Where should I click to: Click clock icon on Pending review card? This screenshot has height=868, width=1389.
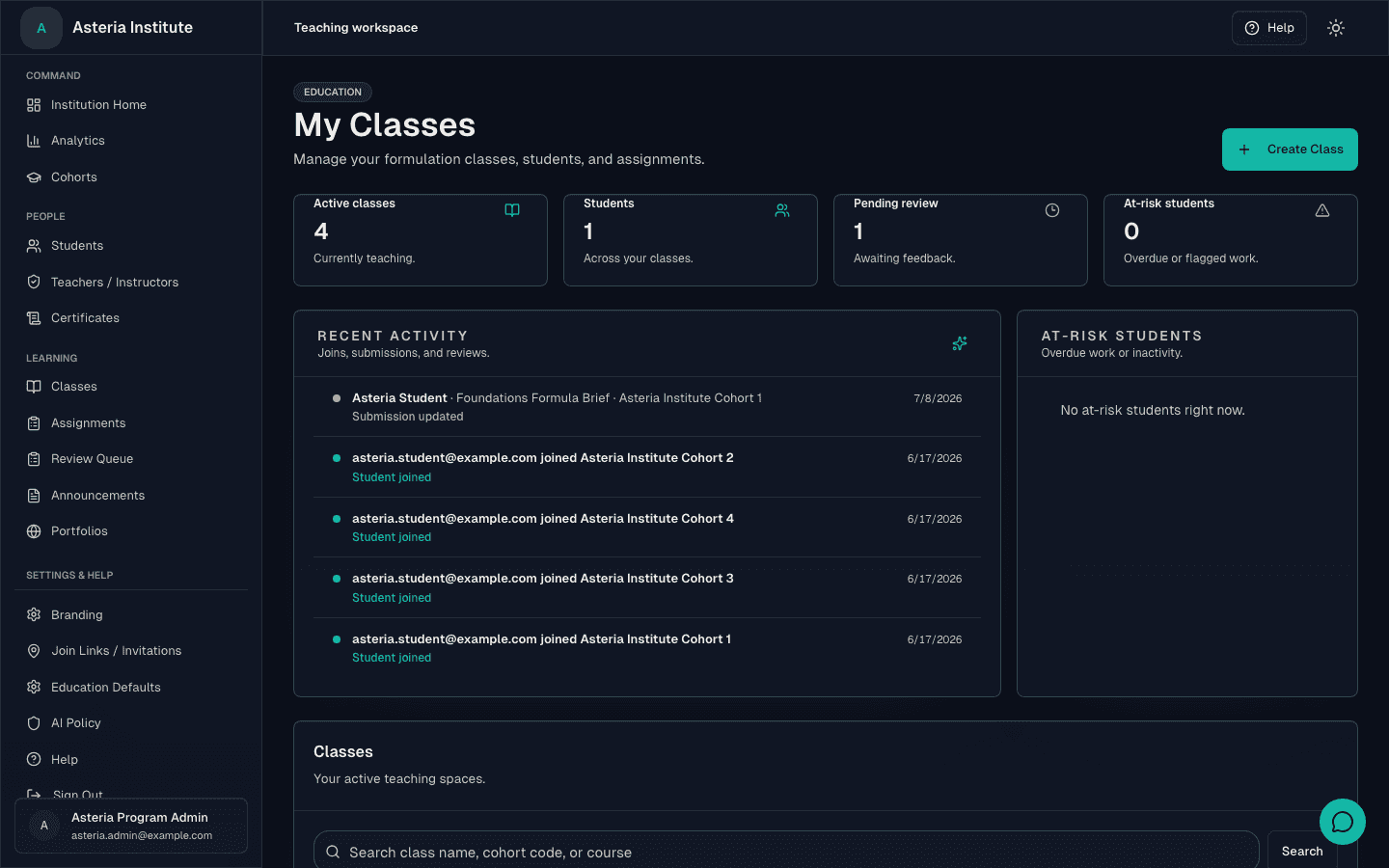point(1052,210)
